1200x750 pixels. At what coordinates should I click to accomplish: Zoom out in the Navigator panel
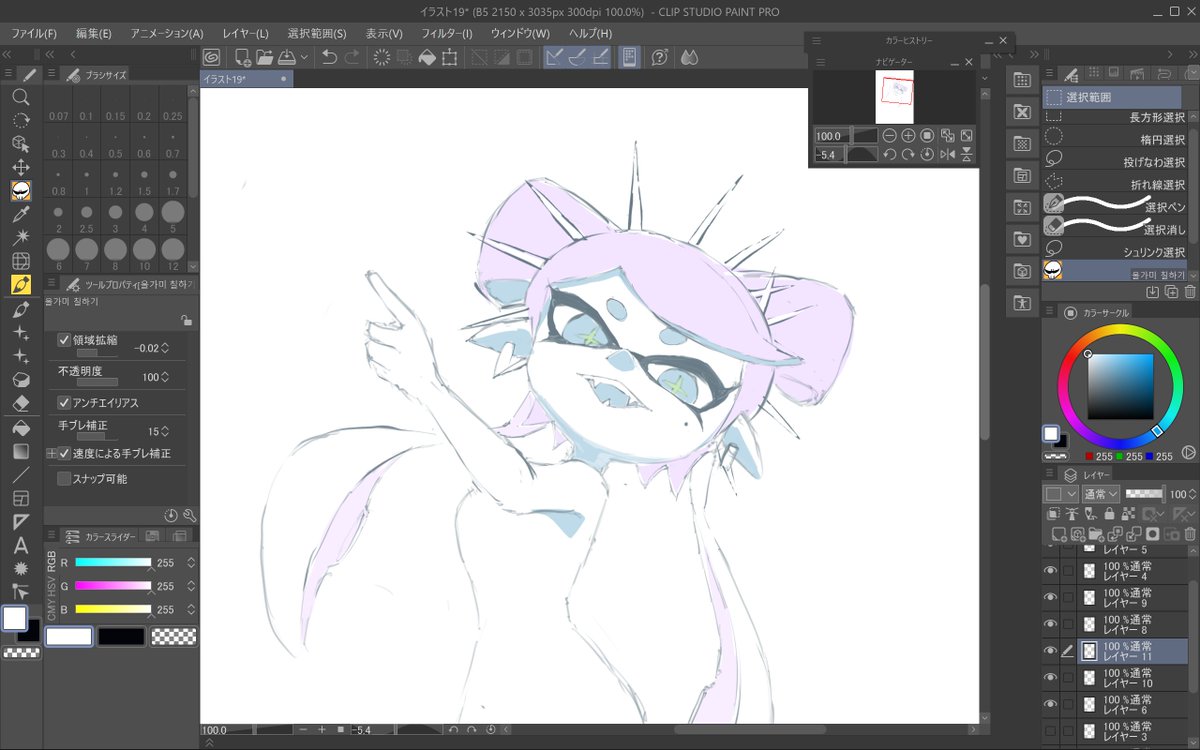click(x=890, y=135)
